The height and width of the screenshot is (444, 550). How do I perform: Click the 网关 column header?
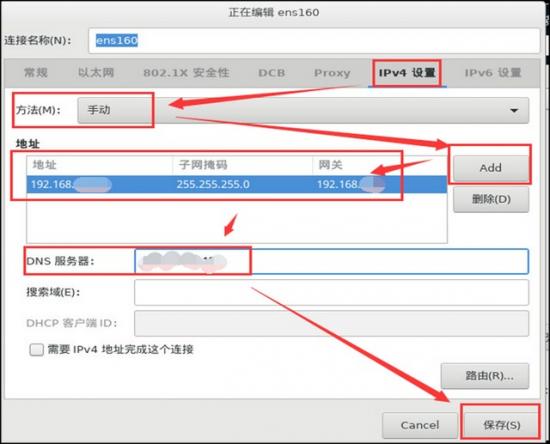point(380,165)
